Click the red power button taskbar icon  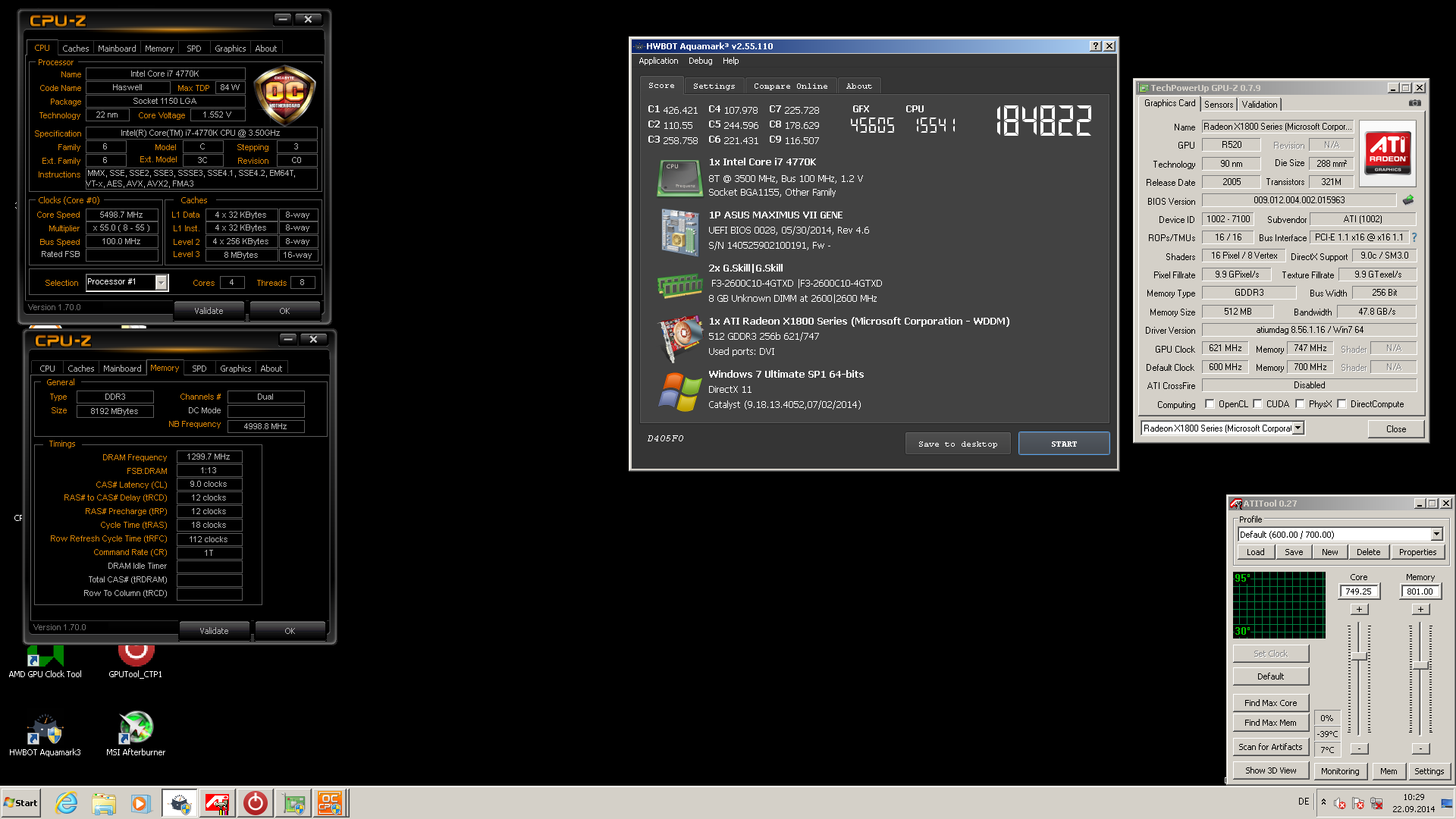tap(256, 803)
